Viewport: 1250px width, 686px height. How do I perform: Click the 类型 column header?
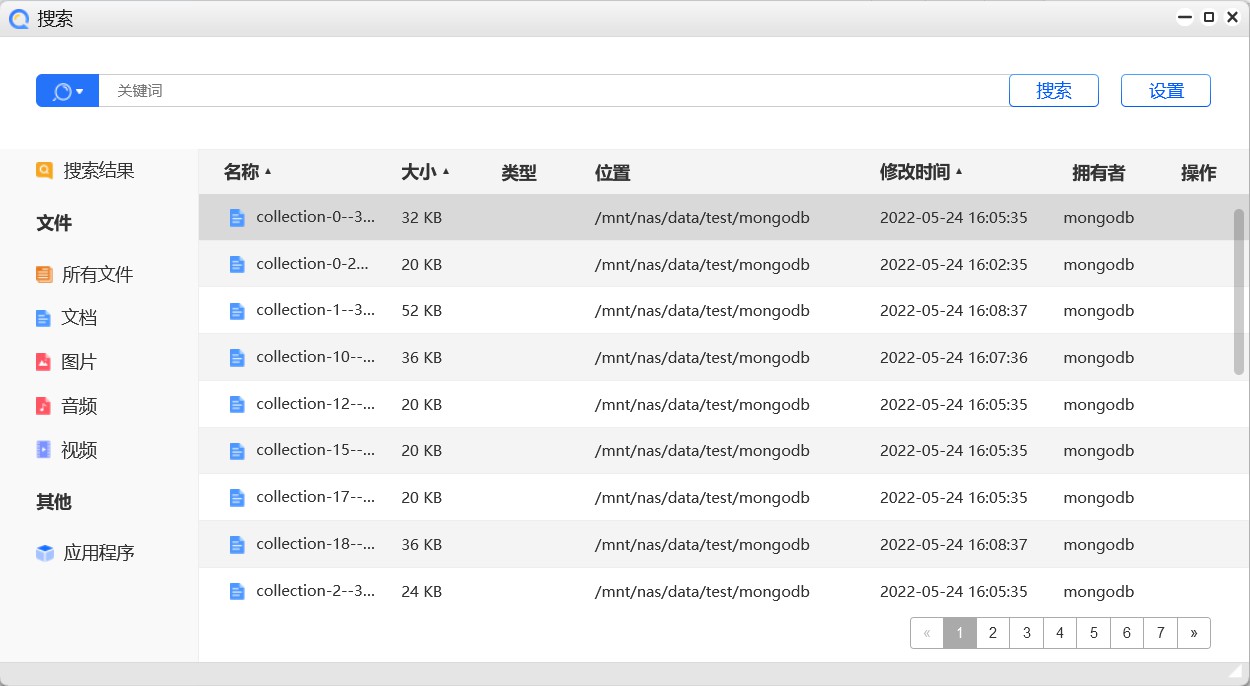click(519, 172)
